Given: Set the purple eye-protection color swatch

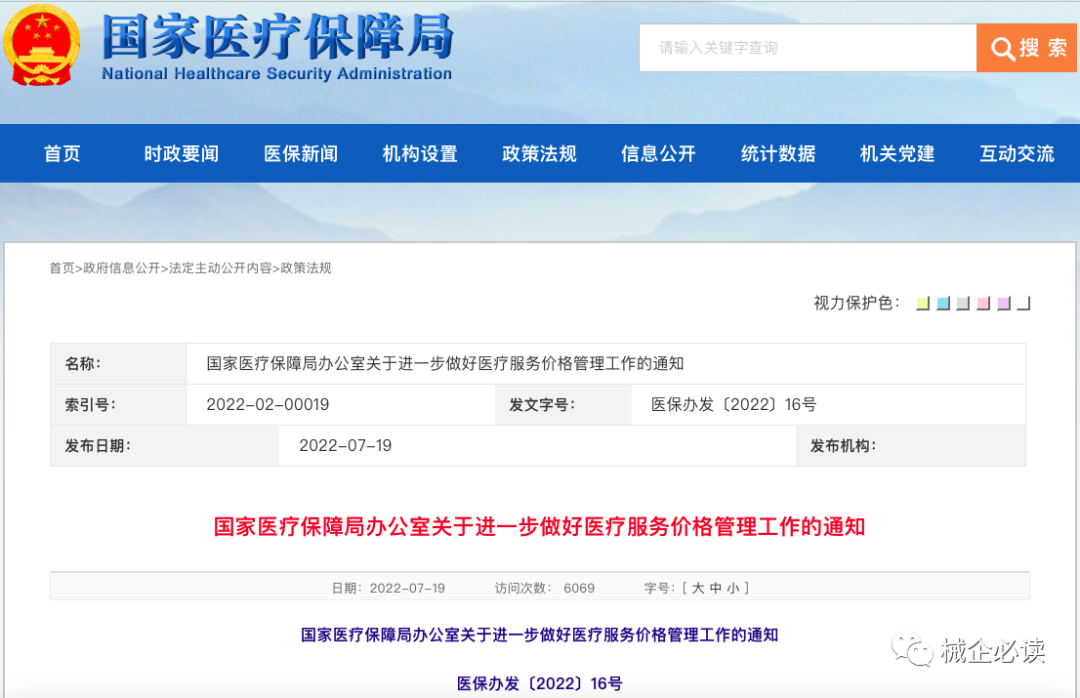Looking at the screenshot, I should [x=1004, y=303].
